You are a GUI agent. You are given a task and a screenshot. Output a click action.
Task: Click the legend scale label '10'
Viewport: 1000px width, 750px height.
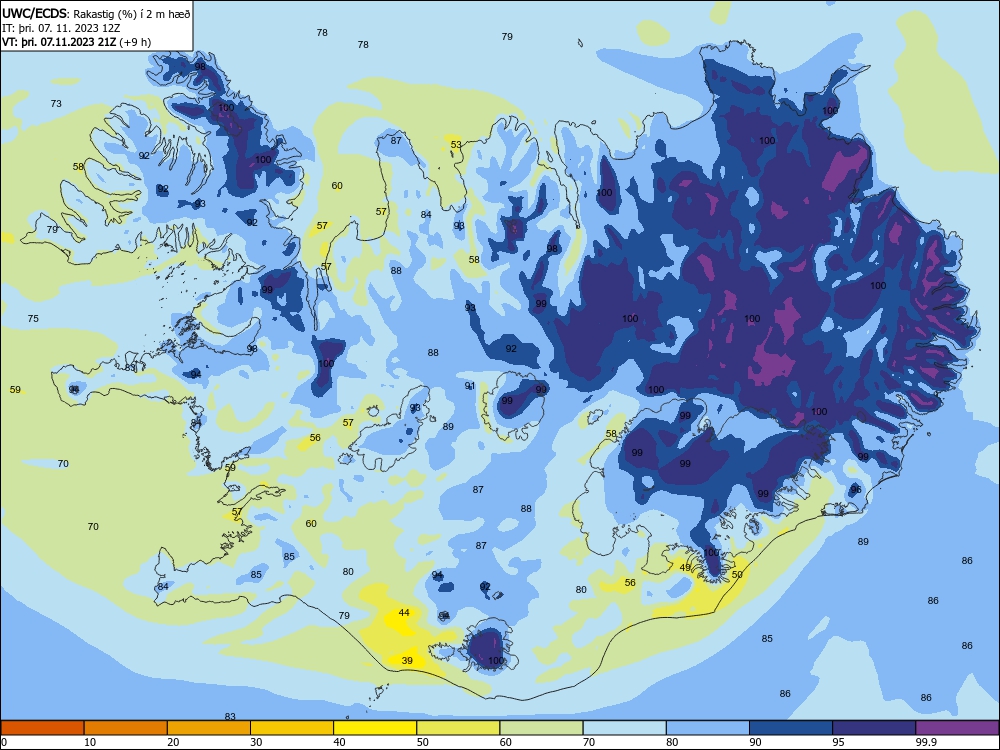coord(90,742)
